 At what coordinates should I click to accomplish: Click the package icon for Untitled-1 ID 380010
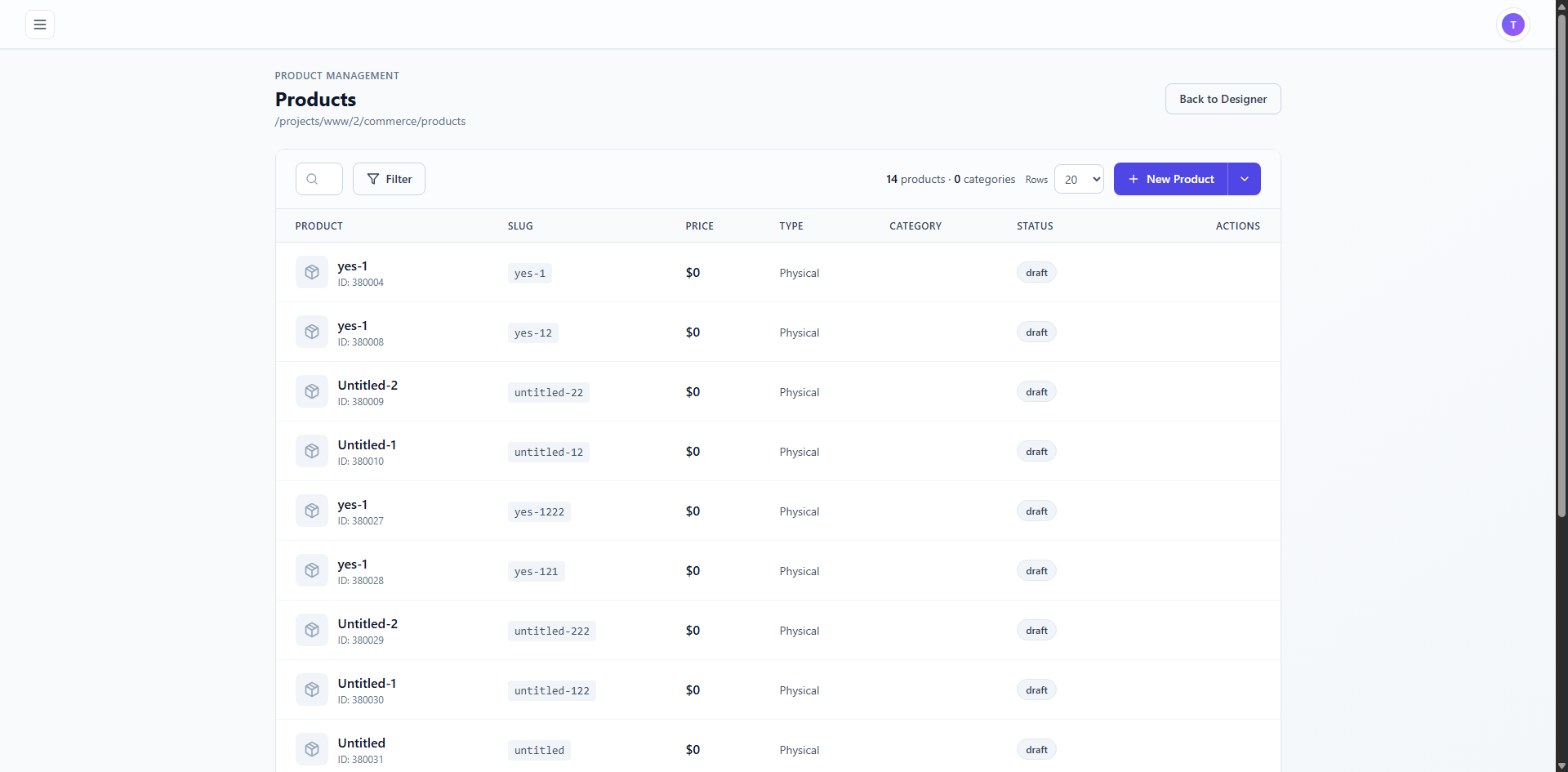(312, 452)
